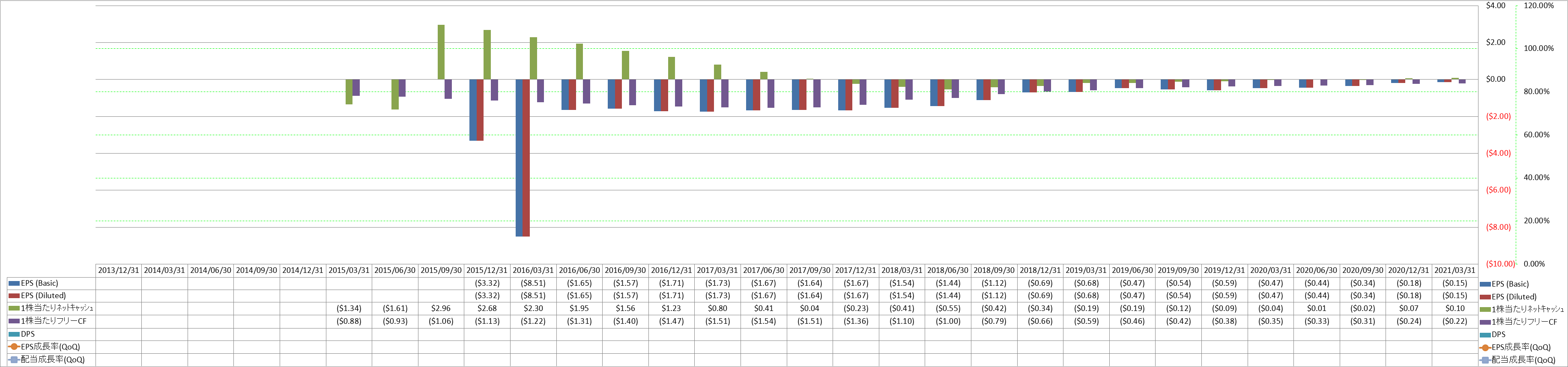Click the ($6.00) axis label
This screenshot has height=367, width=1568.
[1499, 190]
